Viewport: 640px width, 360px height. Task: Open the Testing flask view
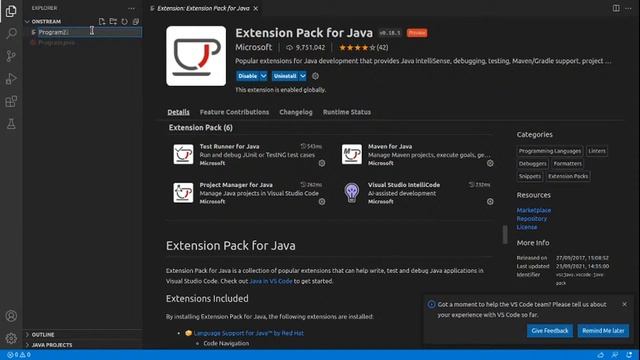tap(11, 124)
